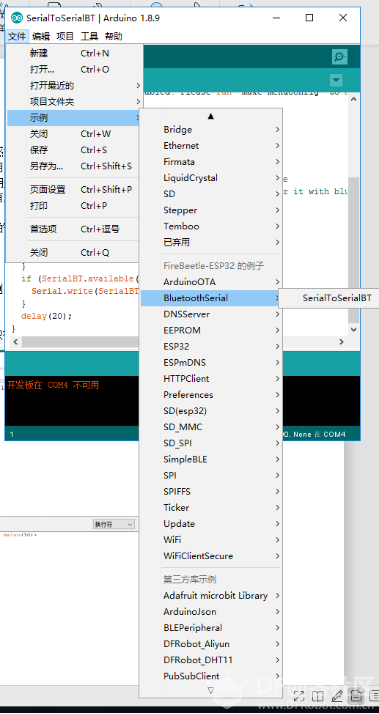Expand the Preferences examples
Viewport: 379px width, 714px height.
[x=211, y=395]
